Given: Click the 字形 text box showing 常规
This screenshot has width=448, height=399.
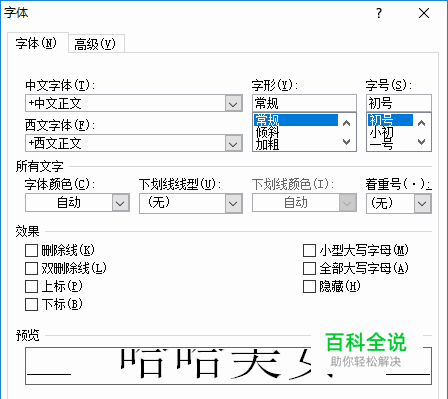Looking at the screenshot, I should point(304,103).
